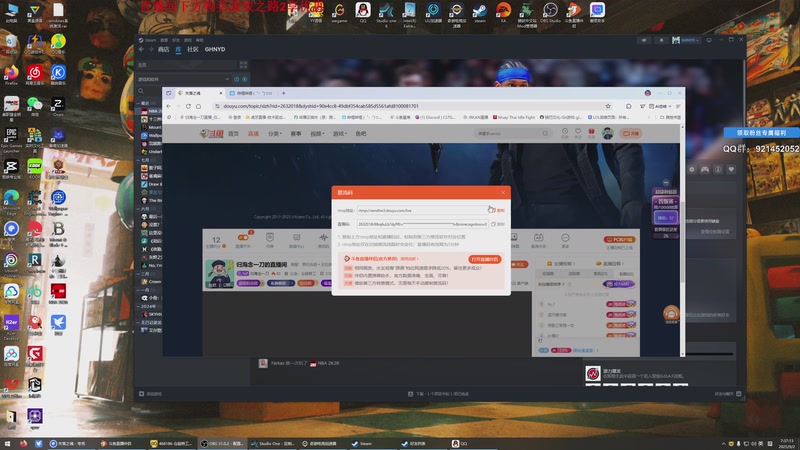Open 直播 in the Douyu navigation
This screenshot has height=450, width=800.
[253, 134]
